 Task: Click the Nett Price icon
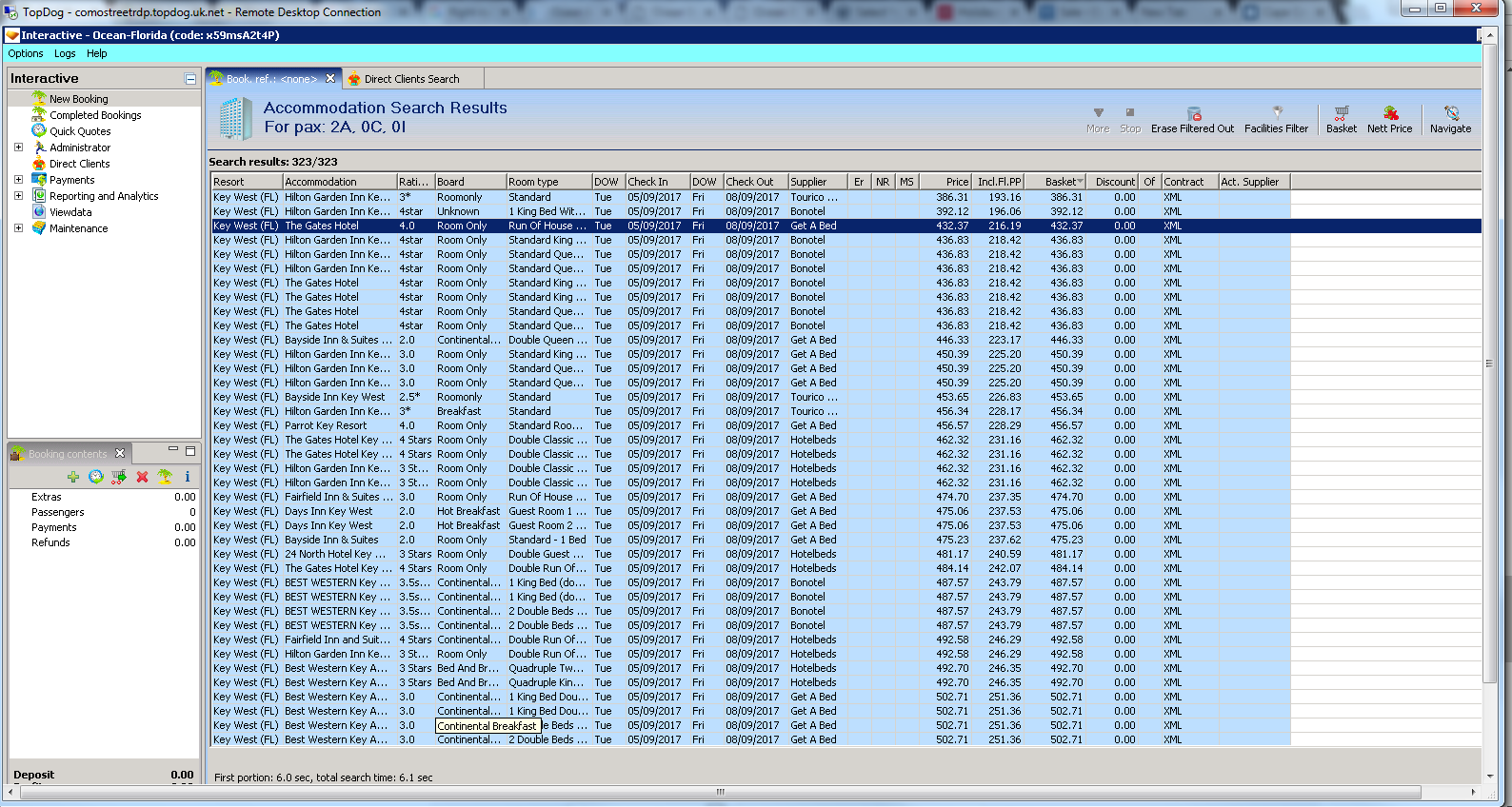1389,114
